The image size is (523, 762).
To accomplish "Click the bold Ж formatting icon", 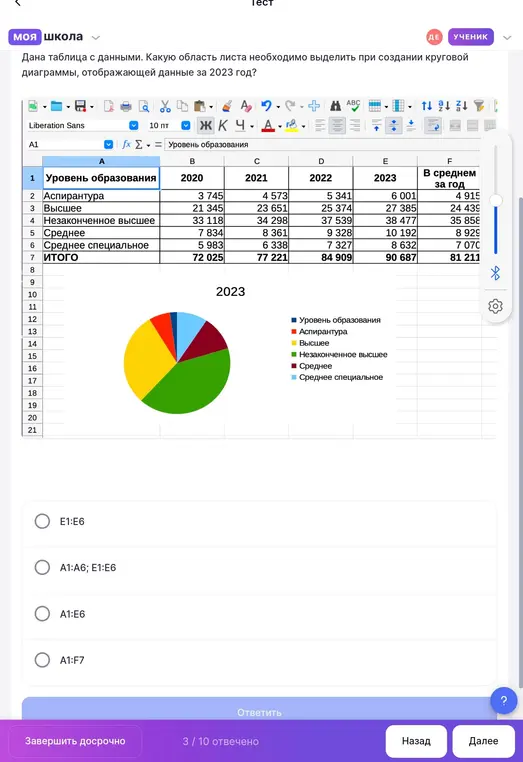I will 206,125.
